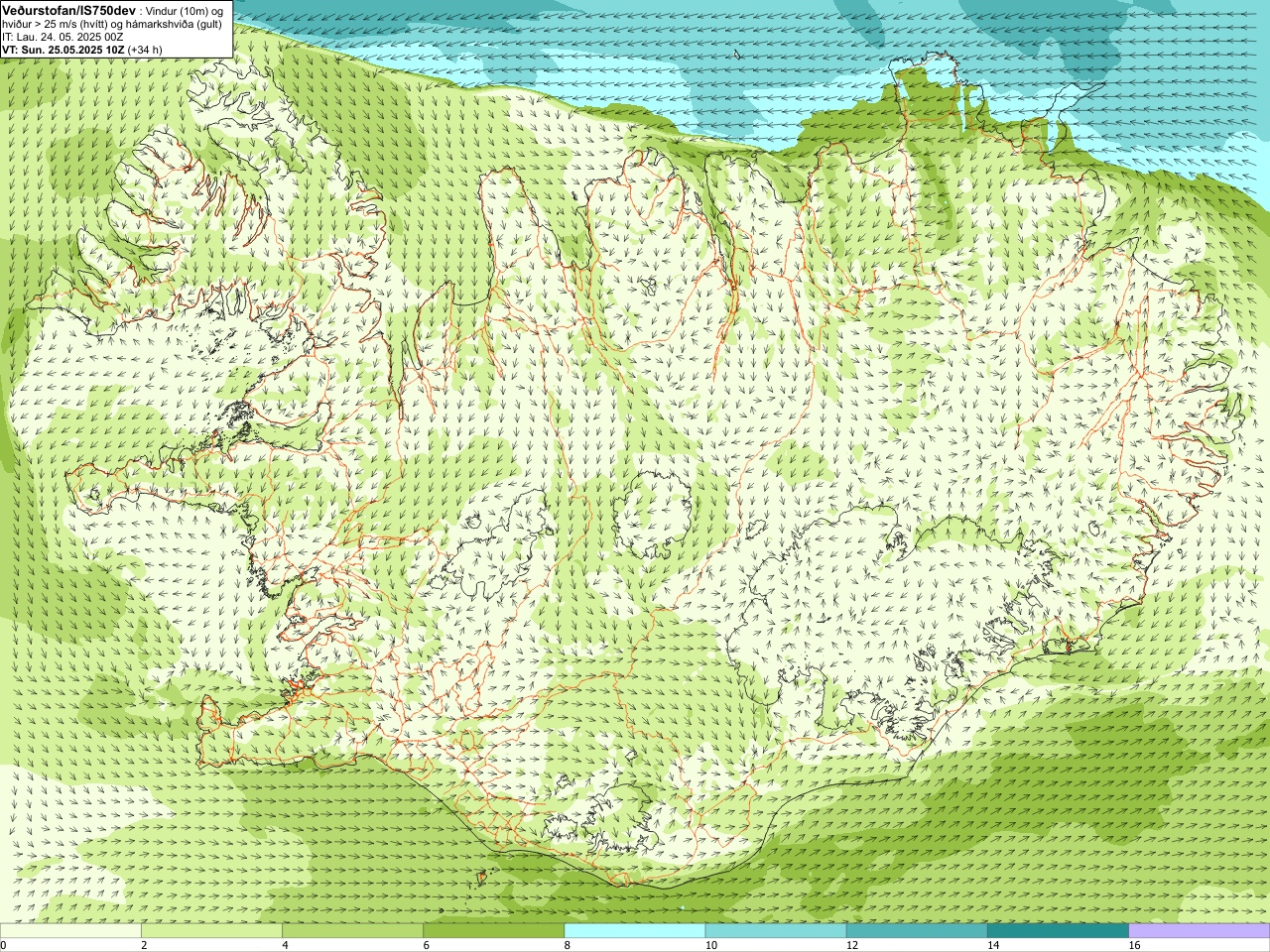Click the '4' scale label
This screenshot has height=952, width=1270.
285,945
